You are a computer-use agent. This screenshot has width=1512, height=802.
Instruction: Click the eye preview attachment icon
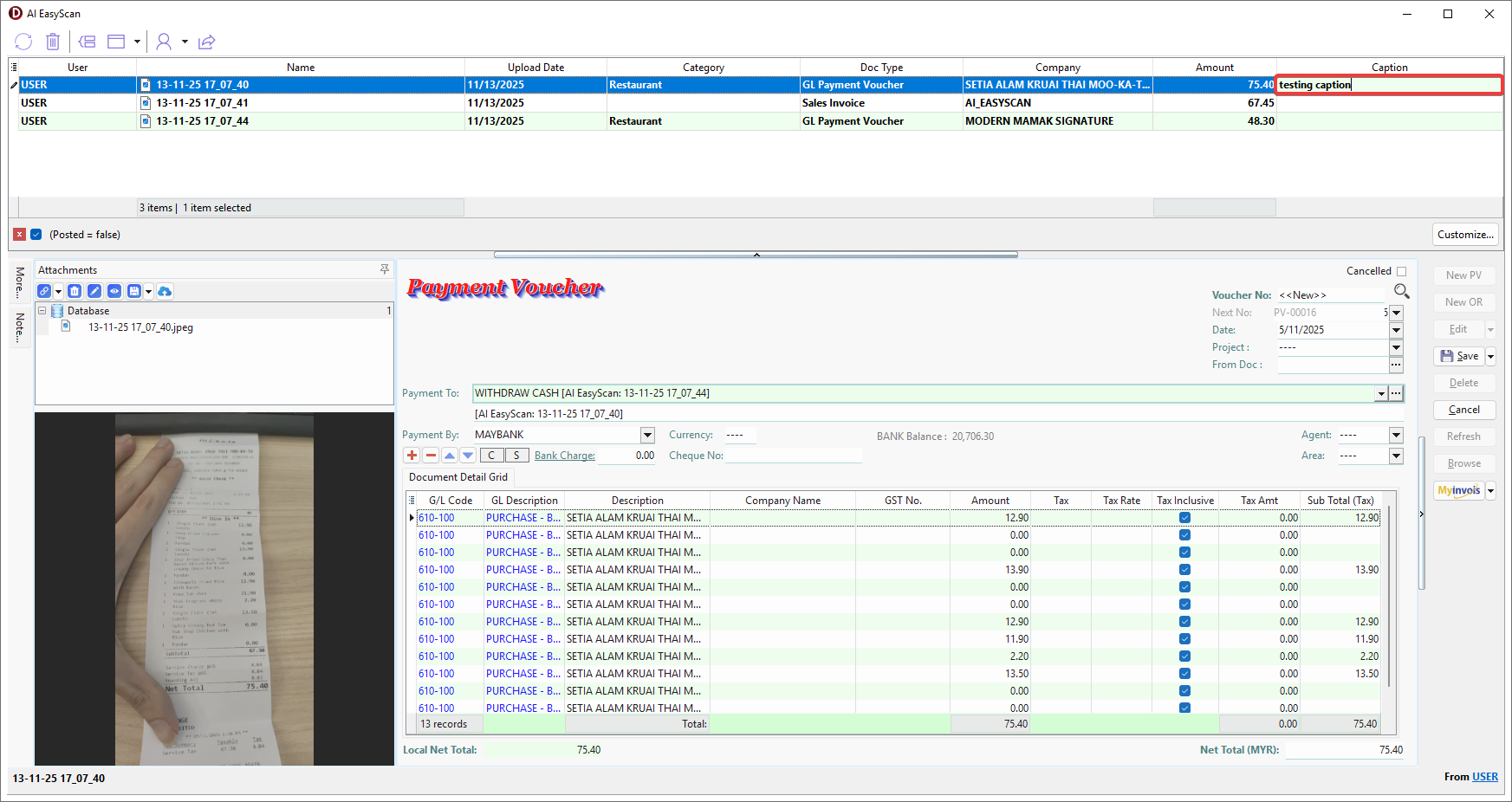(x=114, y=291)
